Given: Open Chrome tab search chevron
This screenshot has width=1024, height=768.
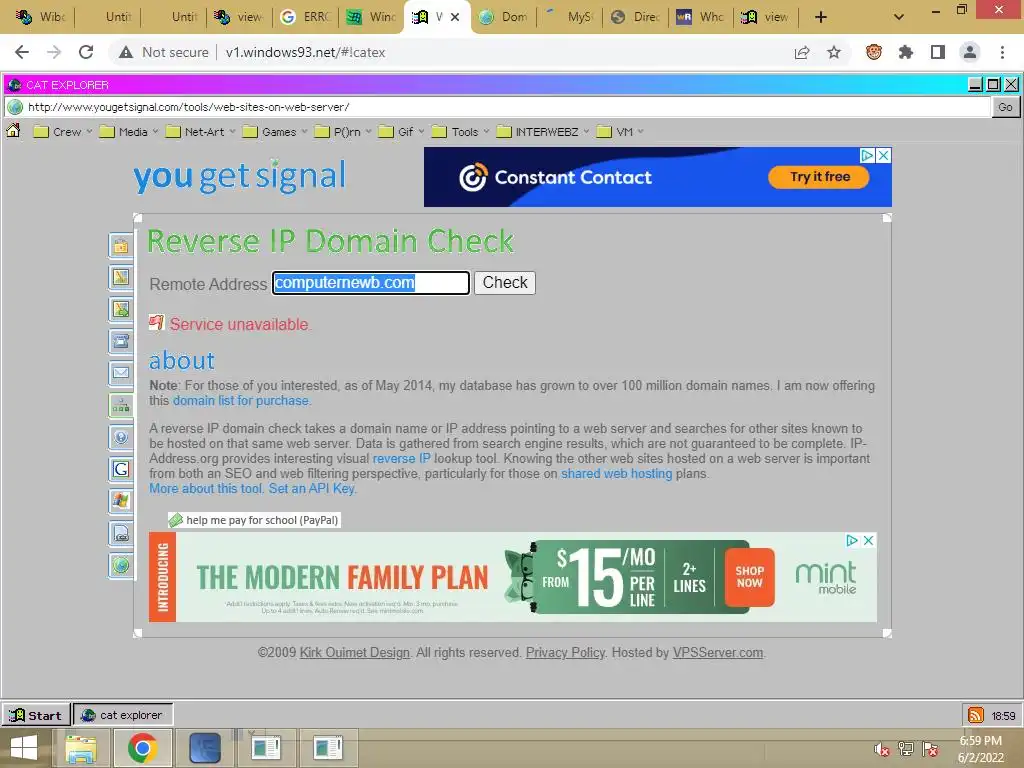Looking at the screenshot, I should tap(899, 17).
